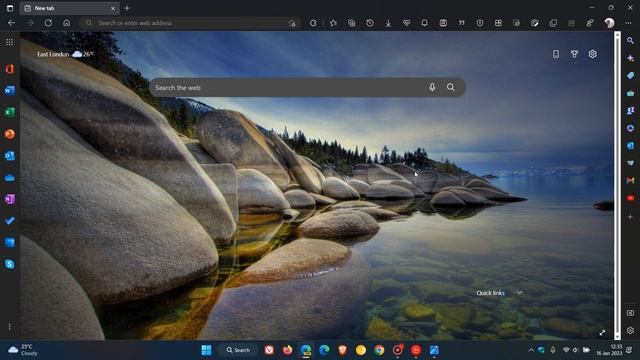The height and width of the screenshot is (360, 640).
Task: Open OneDrive in left sidebar
Action: (10, 178)
